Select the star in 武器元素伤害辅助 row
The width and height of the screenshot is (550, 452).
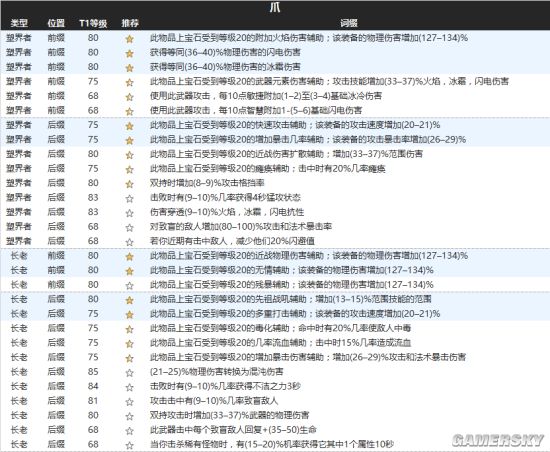(129, 82)
